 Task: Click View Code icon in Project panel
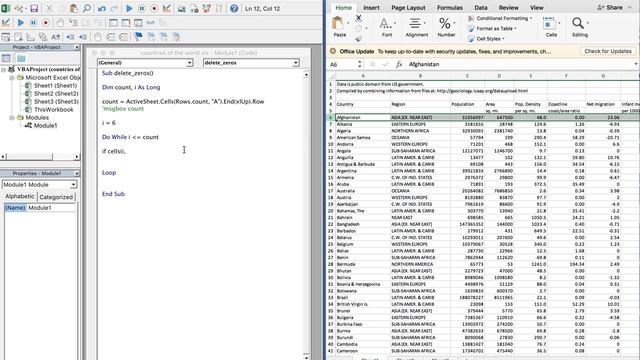click(6, 58)
